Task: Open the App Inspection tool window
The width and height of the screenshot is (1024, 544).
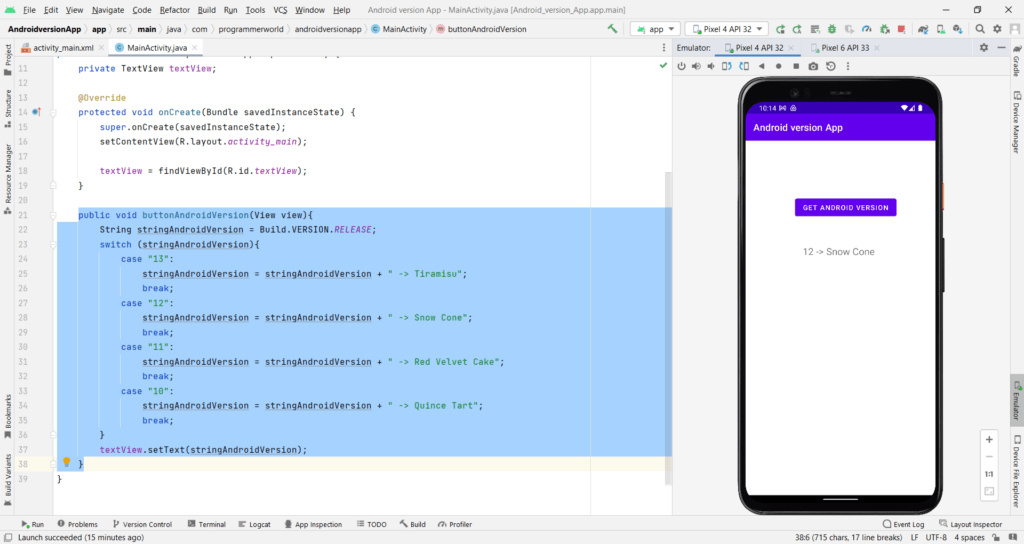Action: coord(313,524)
